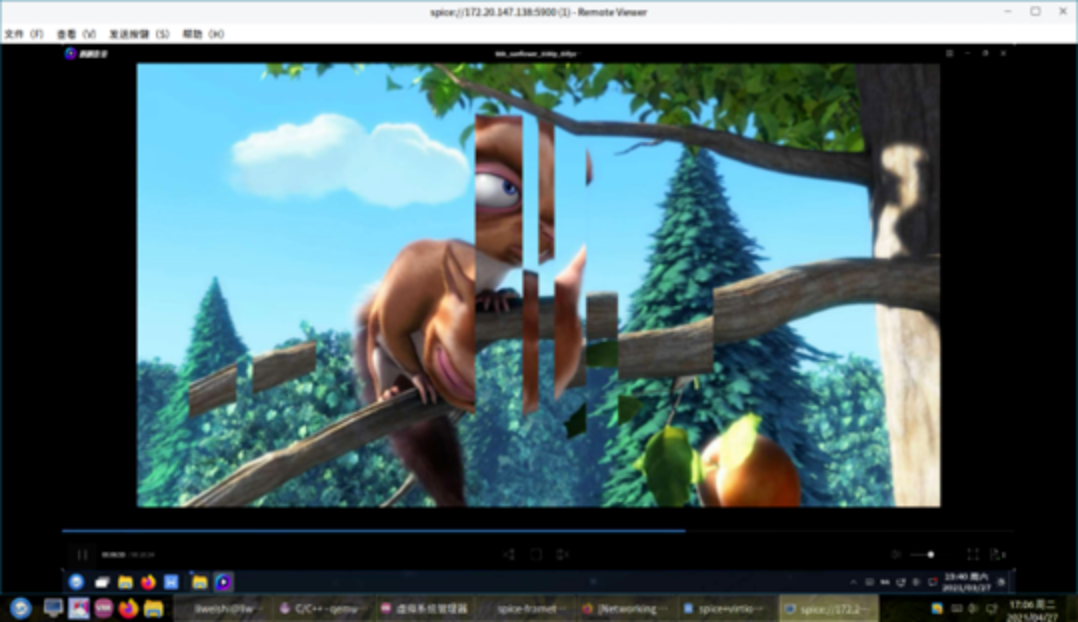The image size is (1078, 622).
Task: Open the video player's hamburger menu
Action: click(949, 53)
